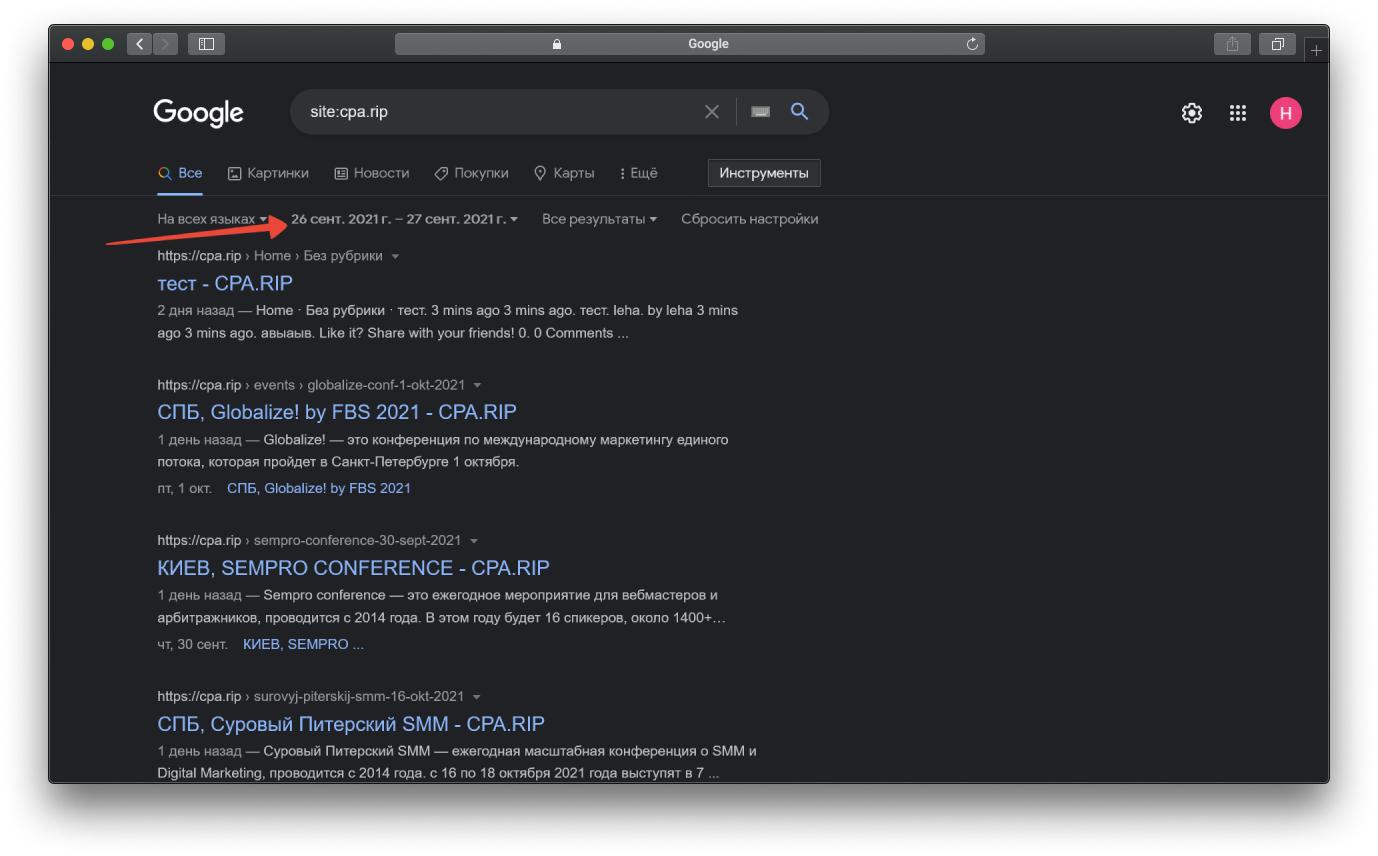Expand the 'Все результаты' dropdown
The height and width of the screenshot is (856, 1378).
click(x=599, y=219)
